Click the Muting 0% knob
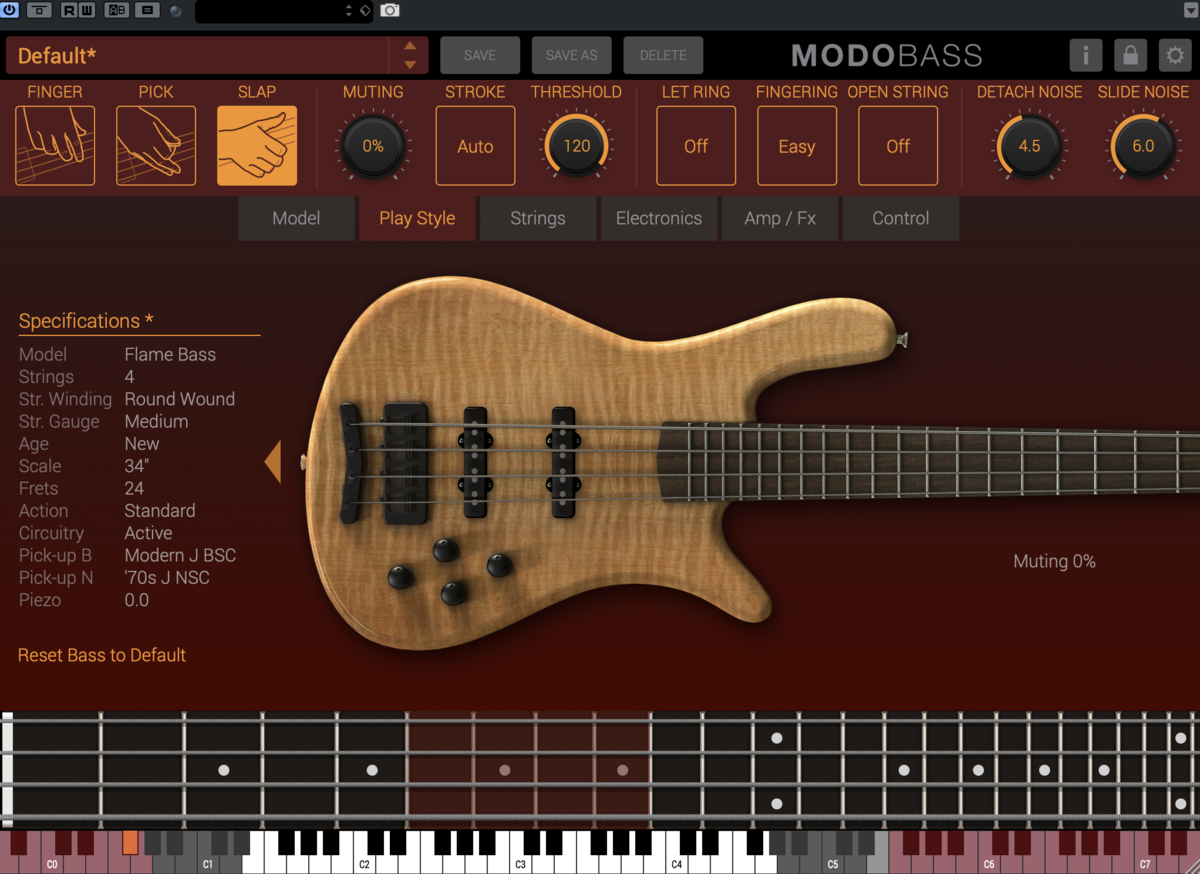This screenshot has width=1200, height=874. coord(373,146)
